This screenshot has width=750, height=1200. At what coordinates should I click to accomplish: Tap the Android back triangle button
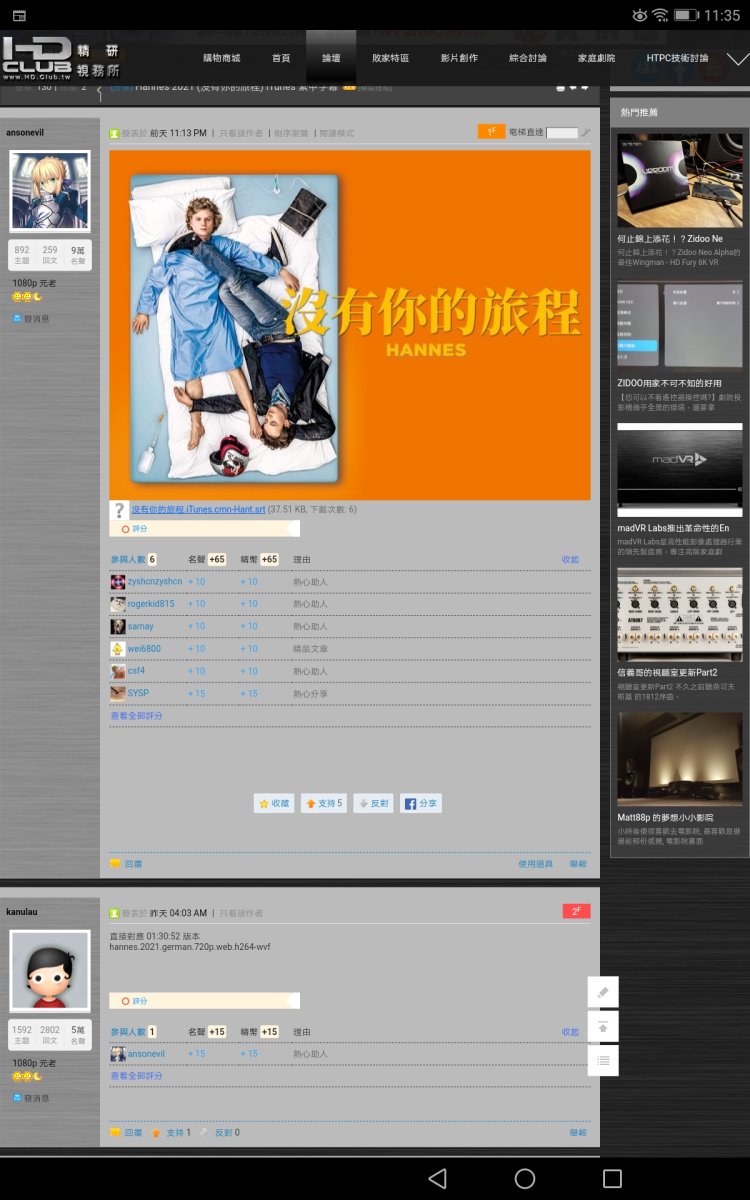click(437, 1178)
